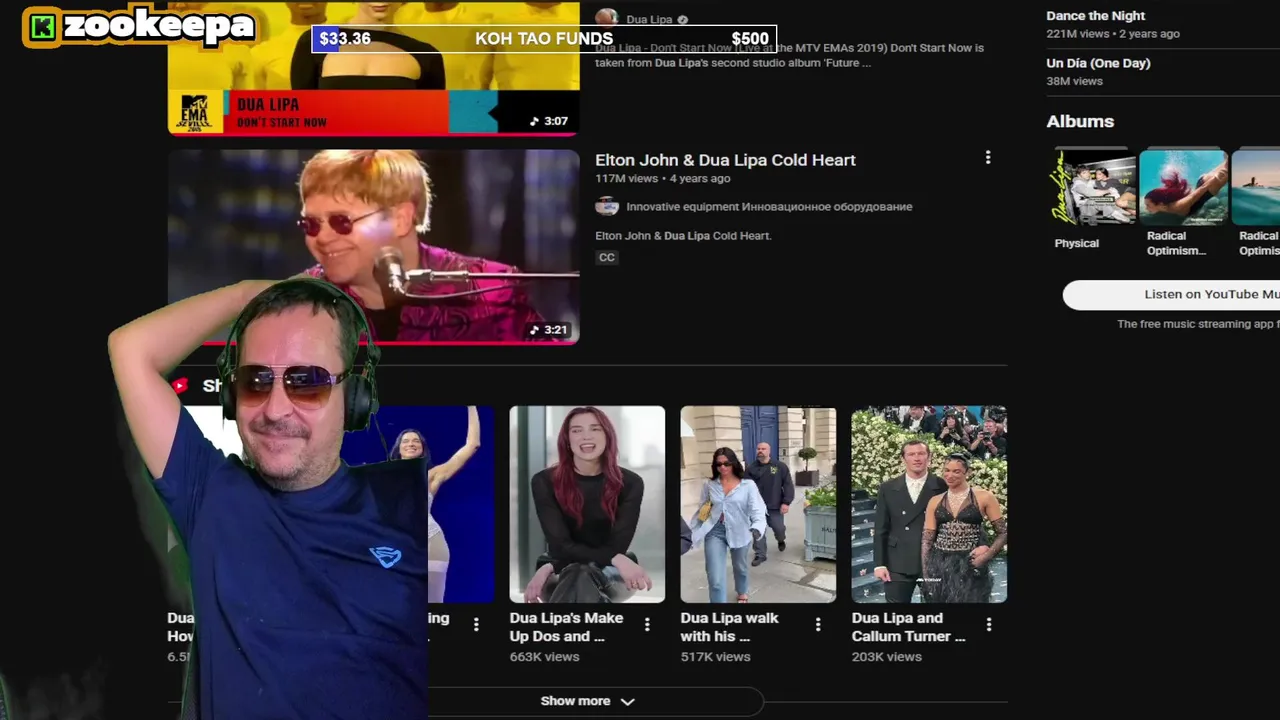Click Dua Lipa and Callum Turner short title

(x=908, y=627)
